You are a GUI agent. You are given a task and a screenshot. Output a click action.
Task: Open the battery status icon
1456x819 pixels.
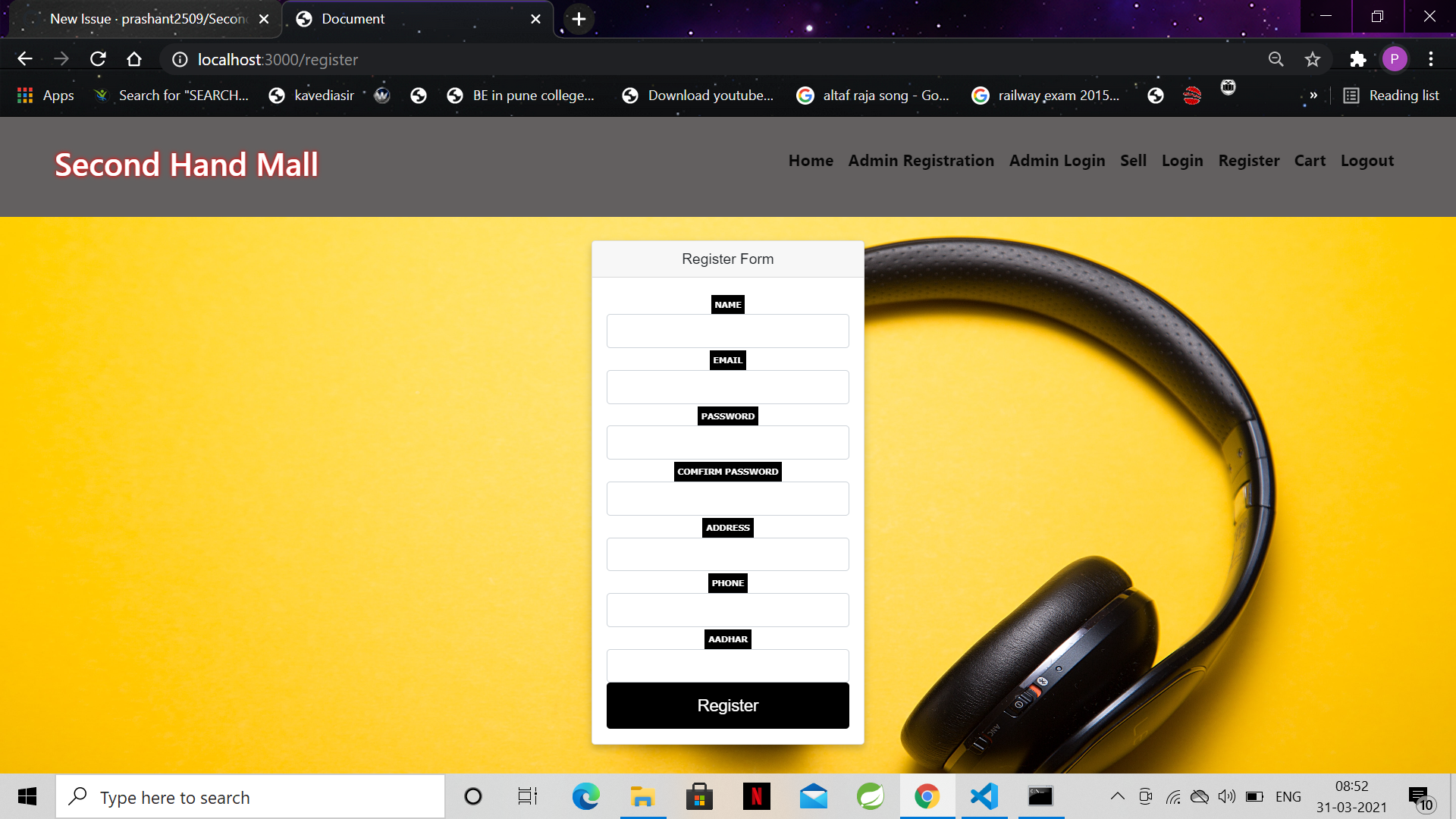point(1255,796)
